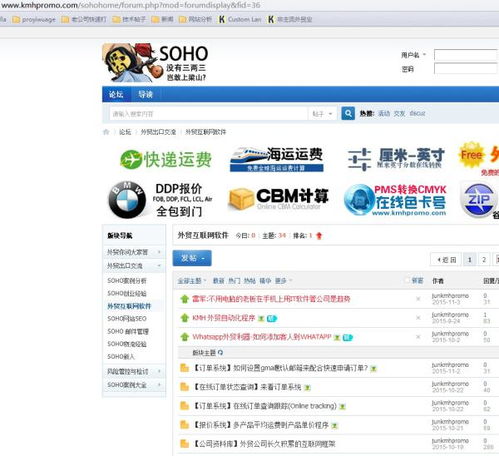The image size is (499, 456).
Task: Open the 发帖 new post dropdown button
Action: point(192,258)
